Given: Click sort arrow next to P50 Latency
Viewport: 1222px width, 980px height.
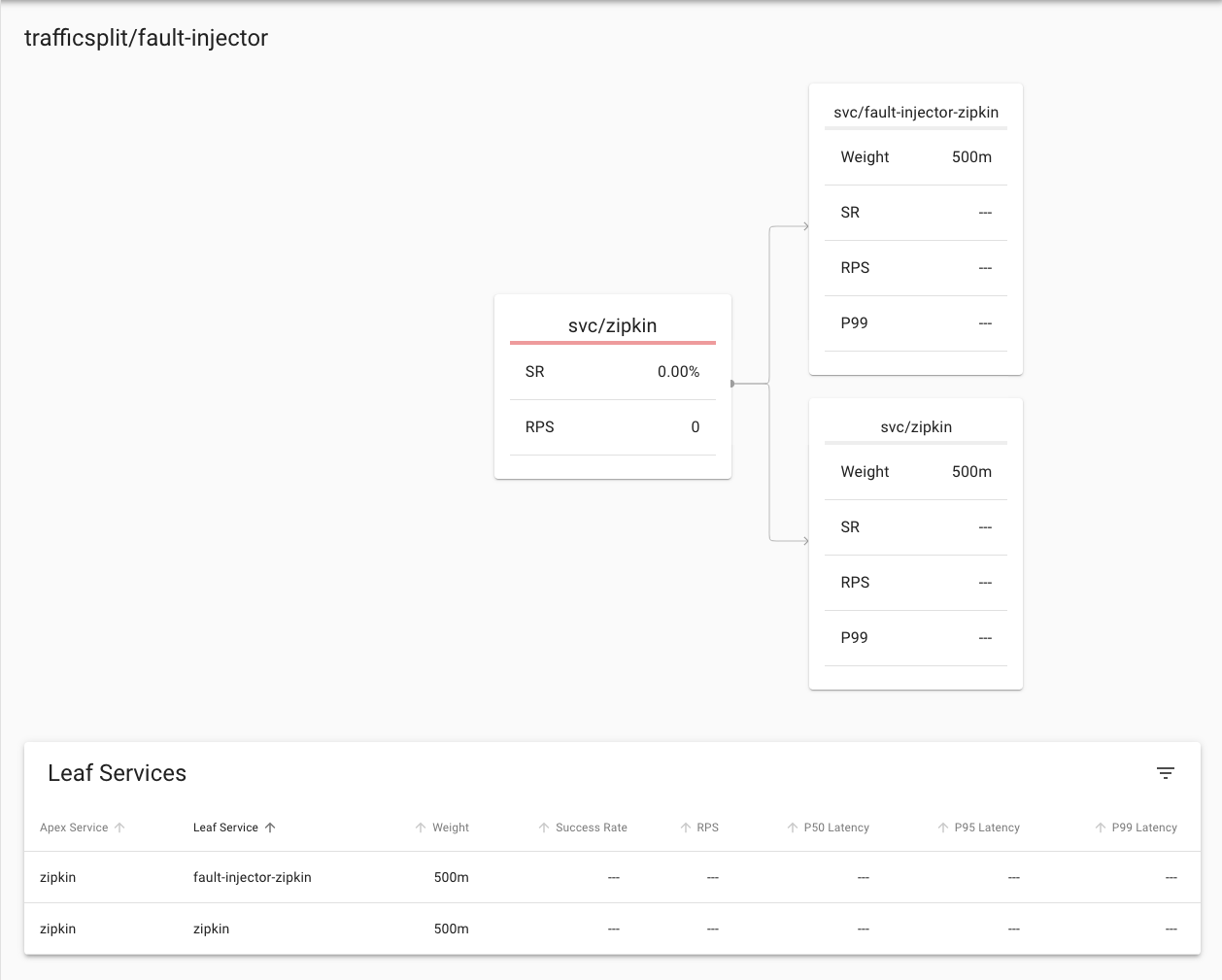Looking at the screenshot, I should point(793,828).
